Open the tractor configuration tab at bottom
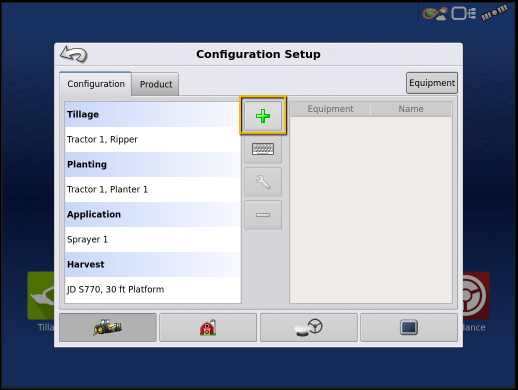Image resolution: width=518 pixels, height=390 pixels. click(x=108, y=327)
